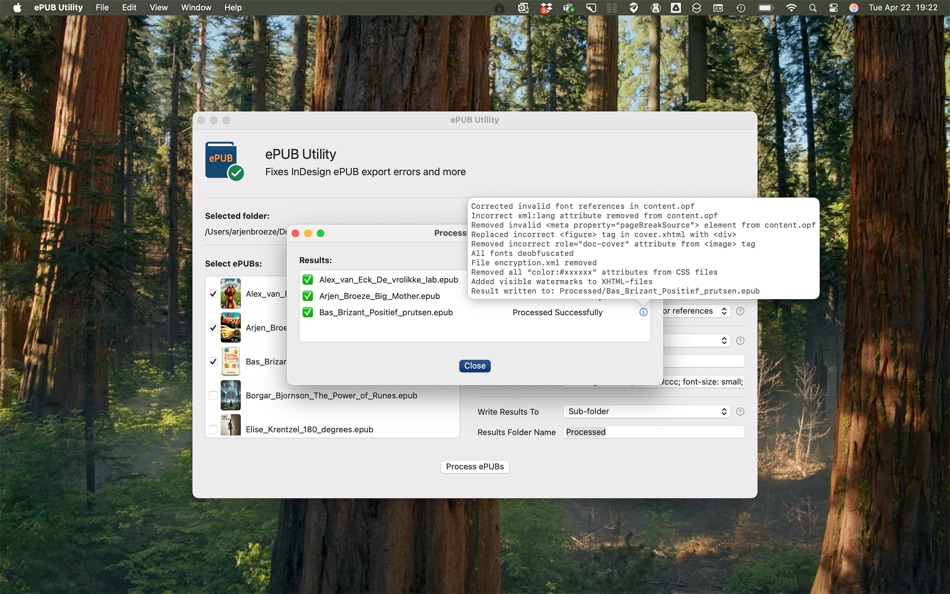950x594 pixels.
Task: Open the dropdown above the font-size field
Action: 695,341
